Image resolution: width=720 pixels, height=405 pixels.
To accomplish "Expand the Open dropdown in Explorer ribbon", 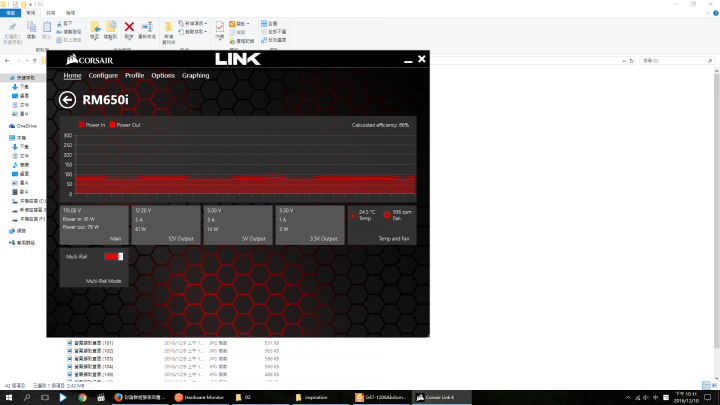I will pyautogui.click(x=248, y=24).
